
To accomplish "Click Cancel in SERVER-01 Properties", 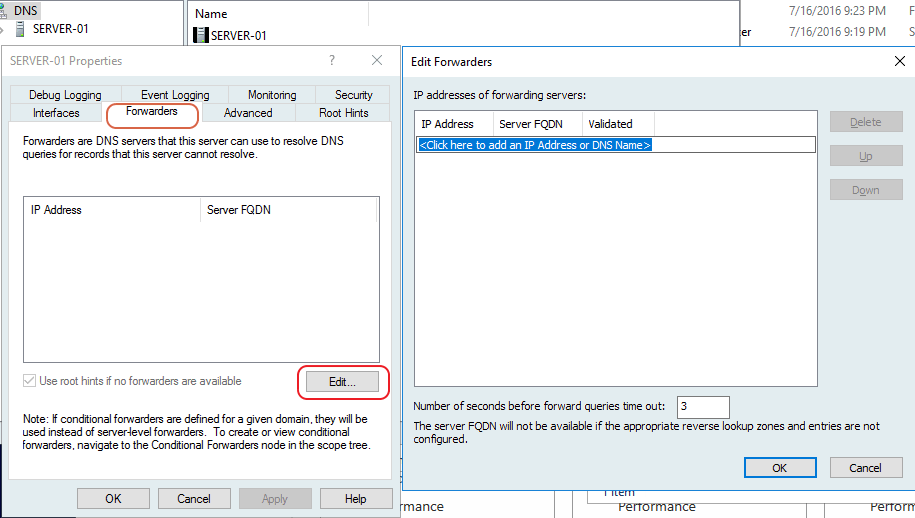I will click(194, 499).
